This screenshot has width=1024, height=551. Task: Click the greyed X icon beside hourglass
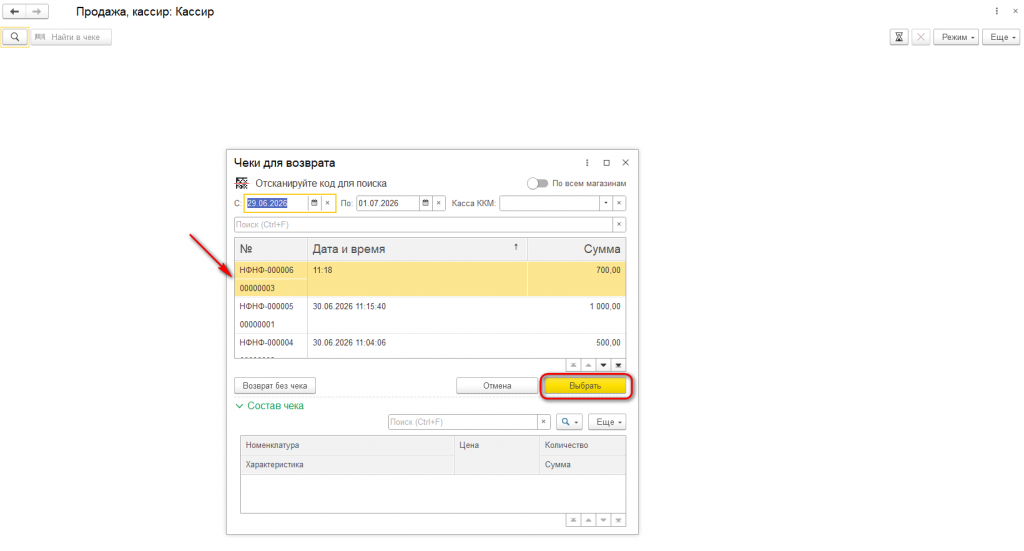point(921,37)
